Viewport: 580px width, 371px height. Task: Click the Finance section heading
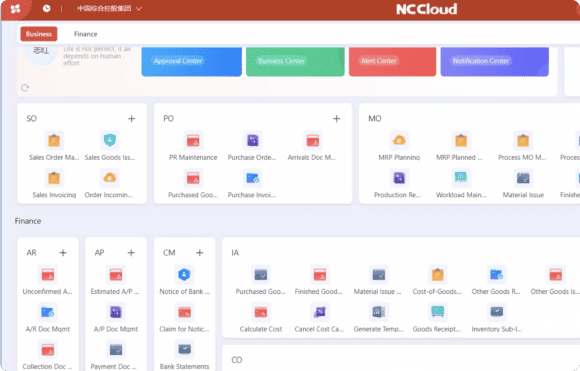(x=28, y=221)
